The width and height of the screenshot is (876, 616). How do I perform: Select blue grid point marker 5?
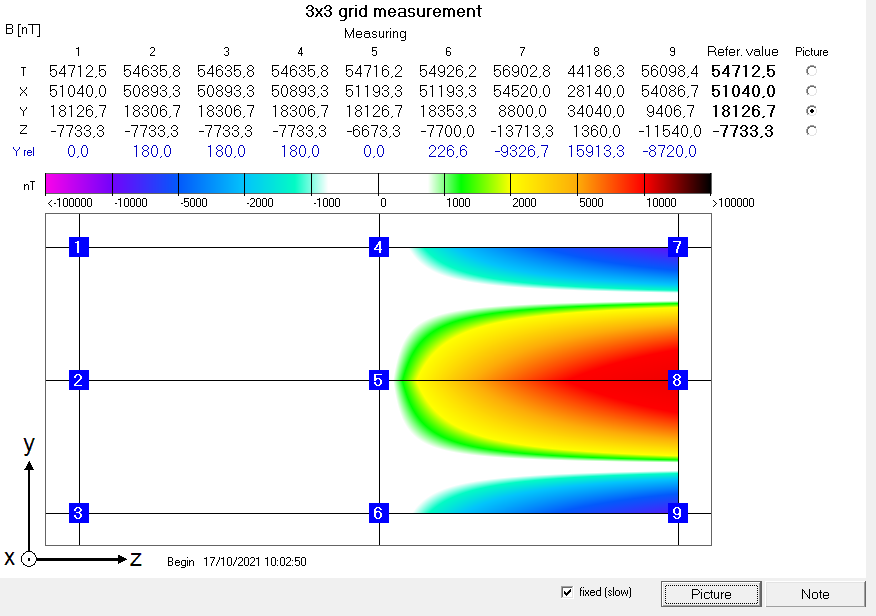(x=379, y=380)
